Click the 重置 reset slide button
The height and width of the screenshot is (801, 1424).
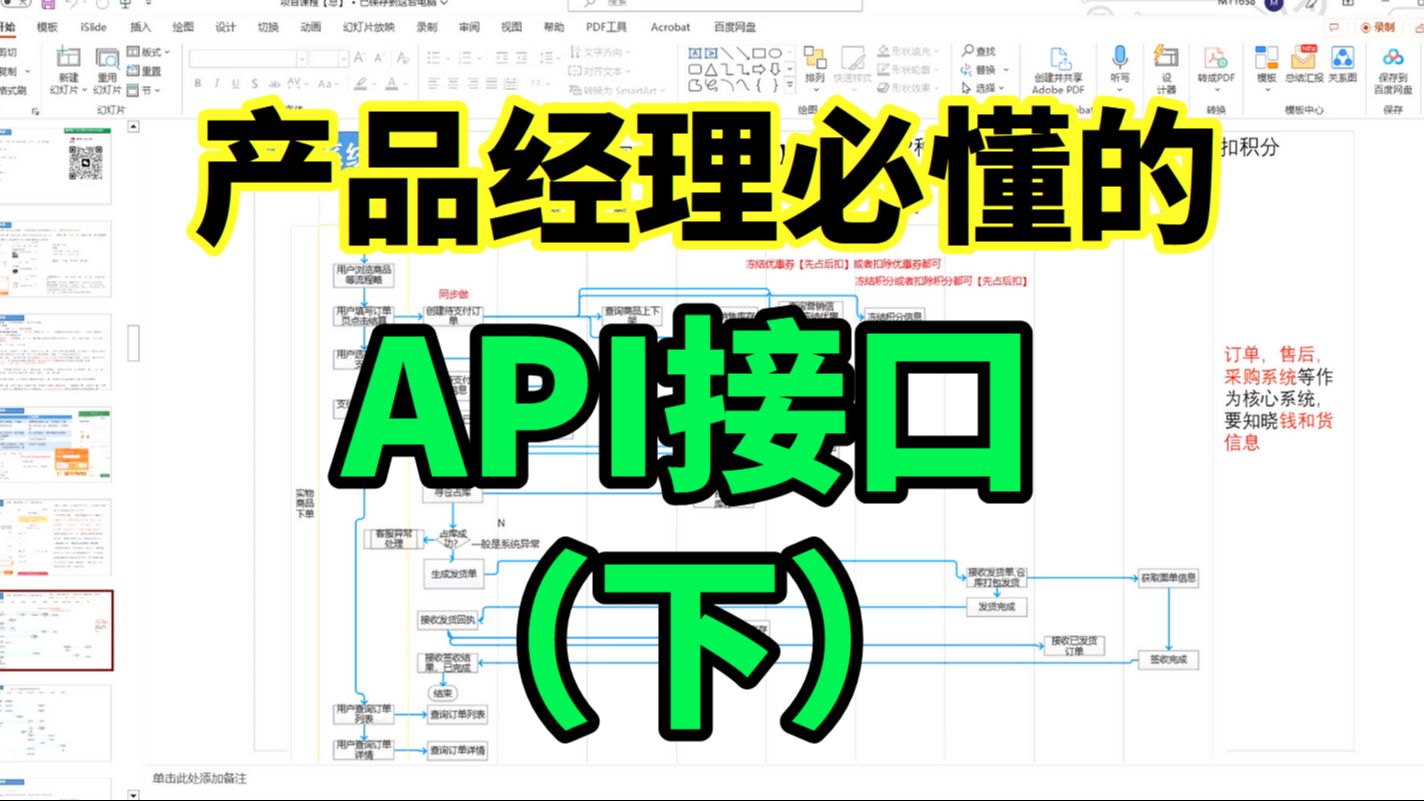point(144,71)
